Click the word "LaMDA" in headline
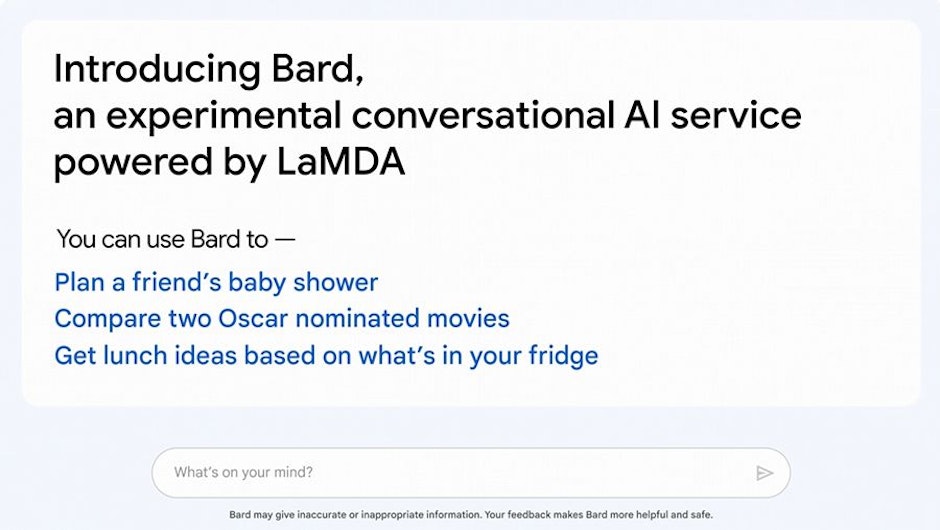Image resolution: width=940 pixels, height=530 pixels. point(341,162)
